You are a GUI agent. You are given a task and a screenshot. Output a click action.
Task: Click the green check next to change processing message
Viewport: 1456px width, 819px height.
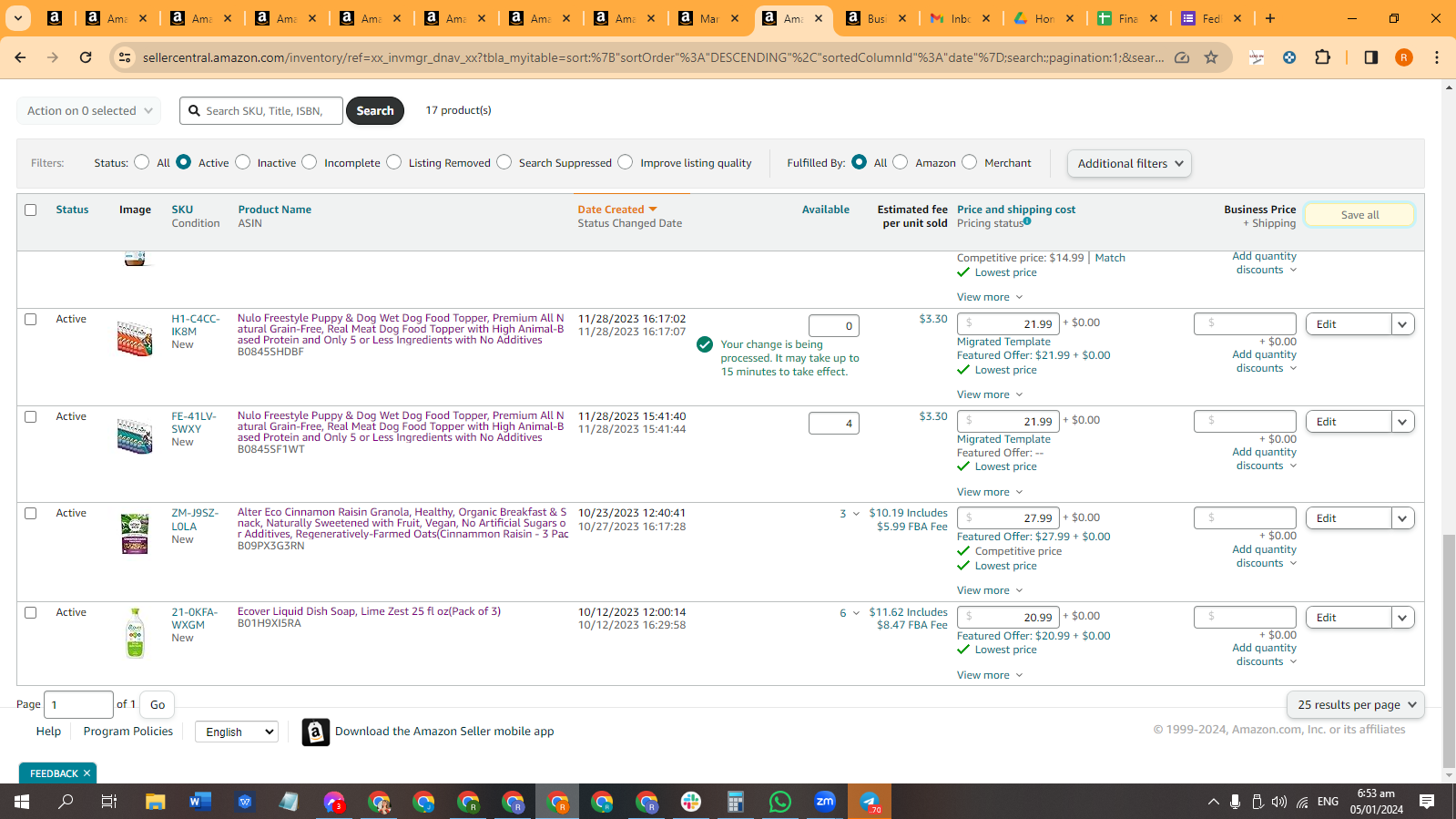[705, 344]
